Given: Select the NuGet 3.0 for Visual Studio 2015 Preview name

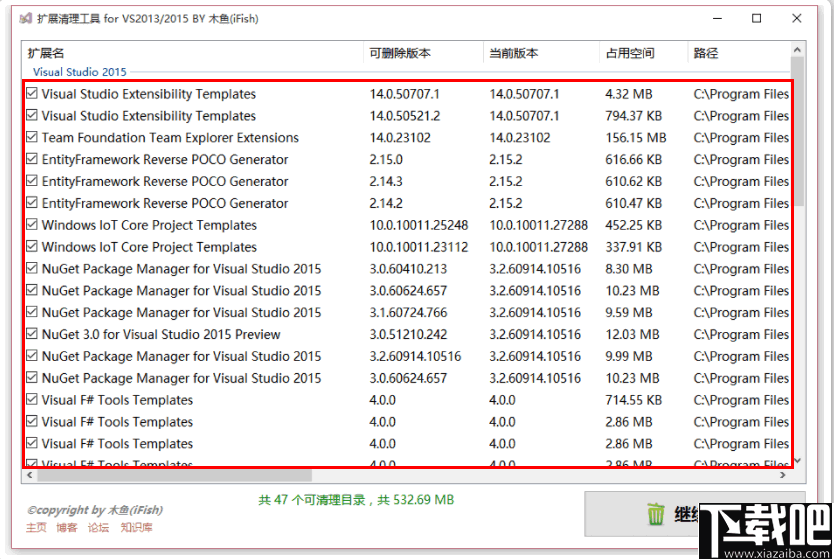Looking at the screenshot, I should pyautogui.click(x=161, y=335).
